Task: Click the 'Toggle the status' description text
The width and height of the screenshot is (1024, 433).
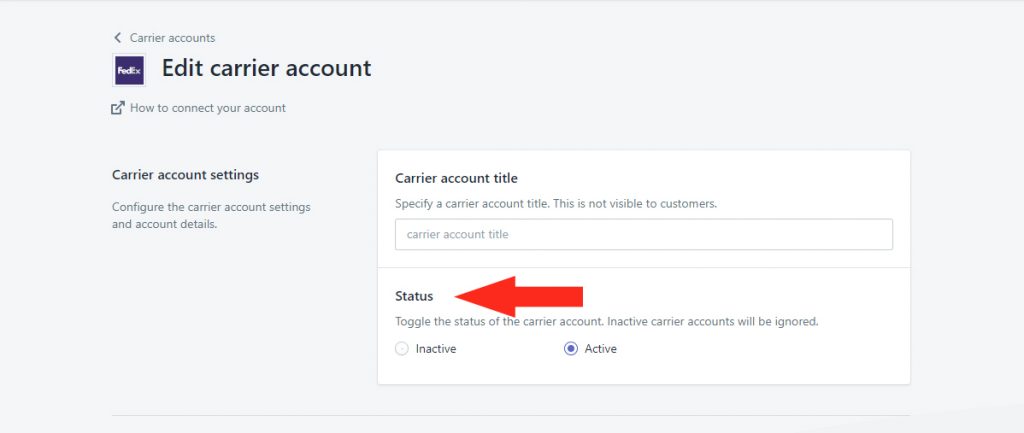Action: pos(607,322)
